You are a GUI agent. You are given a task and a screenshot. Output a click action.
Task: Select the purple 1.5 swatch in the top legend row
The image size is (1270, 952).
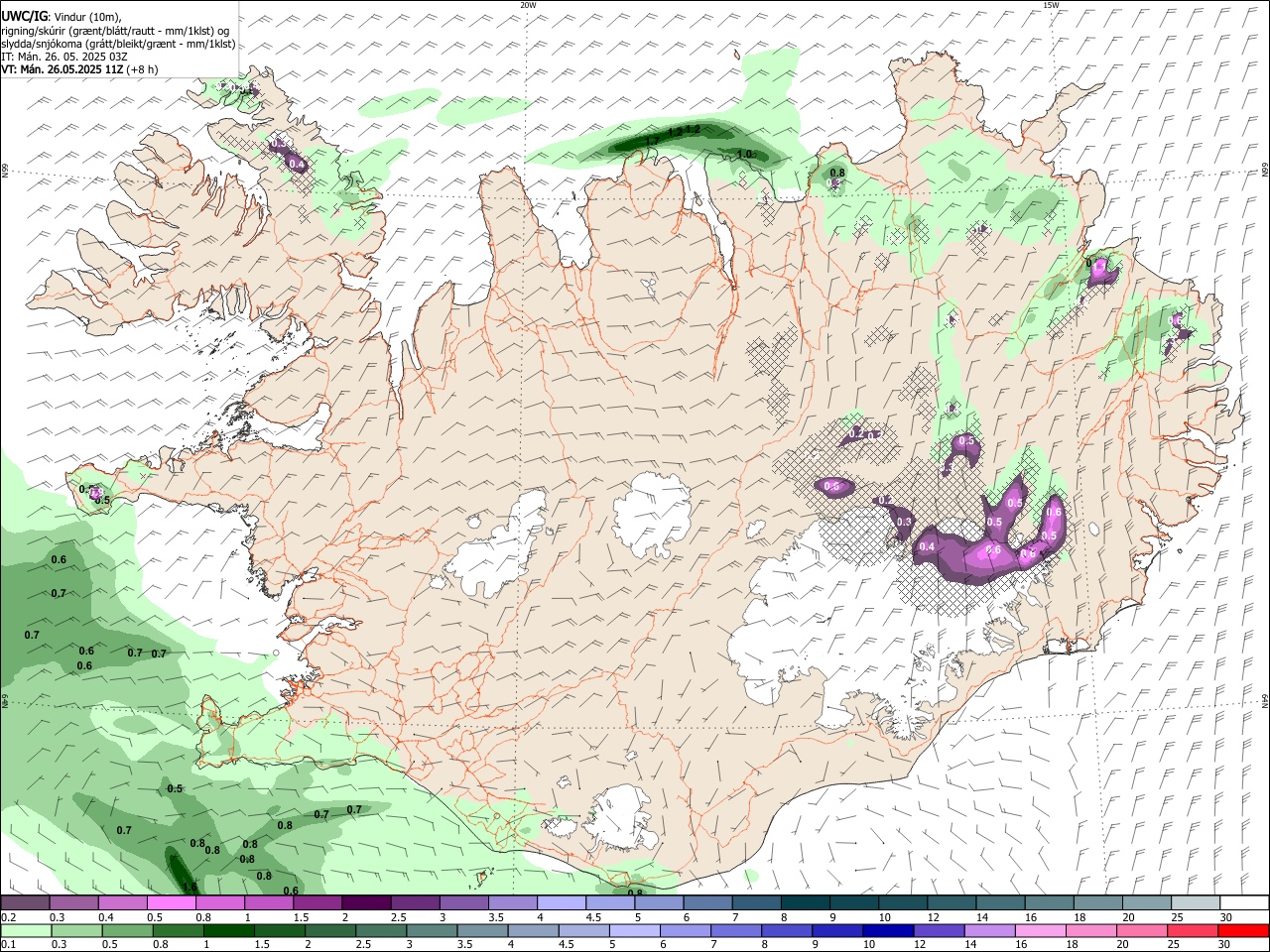point(317,903)
